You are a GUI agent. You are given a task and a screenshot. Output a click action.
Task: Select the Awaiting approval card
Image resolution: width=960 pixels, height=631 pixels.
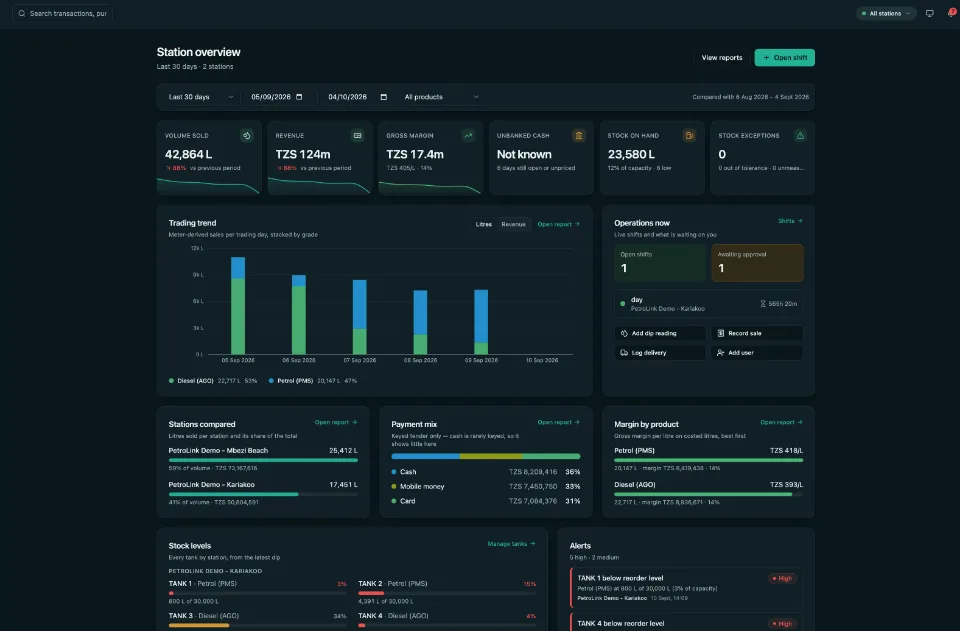click(x=757, y=263)
